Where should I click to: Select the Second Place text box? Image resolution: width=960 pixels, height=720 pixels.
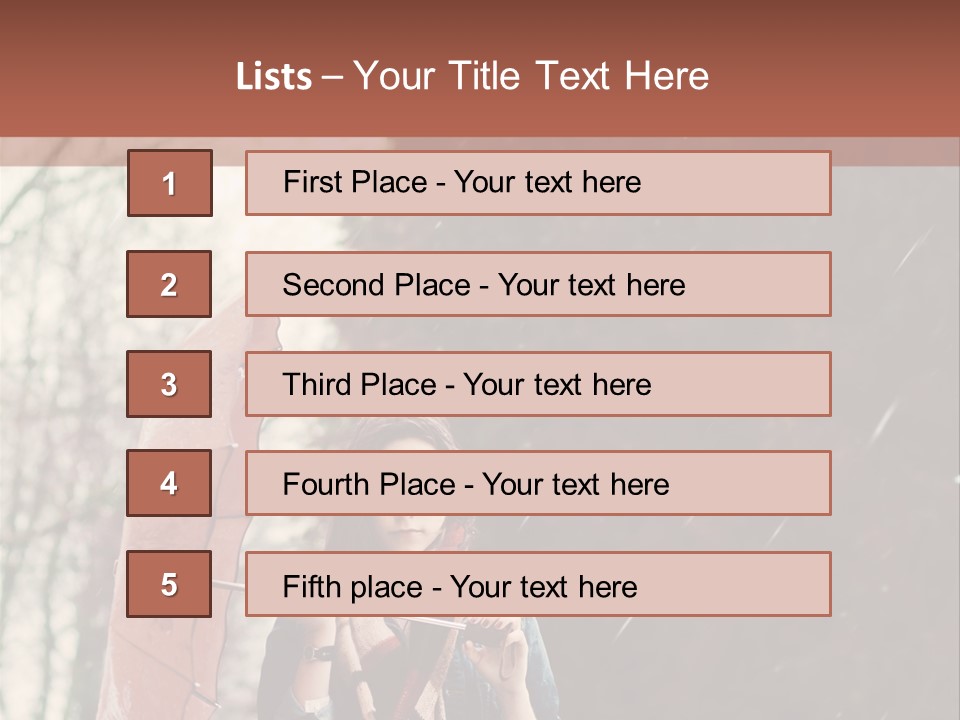pyautogui.click(x=538, y=284)
